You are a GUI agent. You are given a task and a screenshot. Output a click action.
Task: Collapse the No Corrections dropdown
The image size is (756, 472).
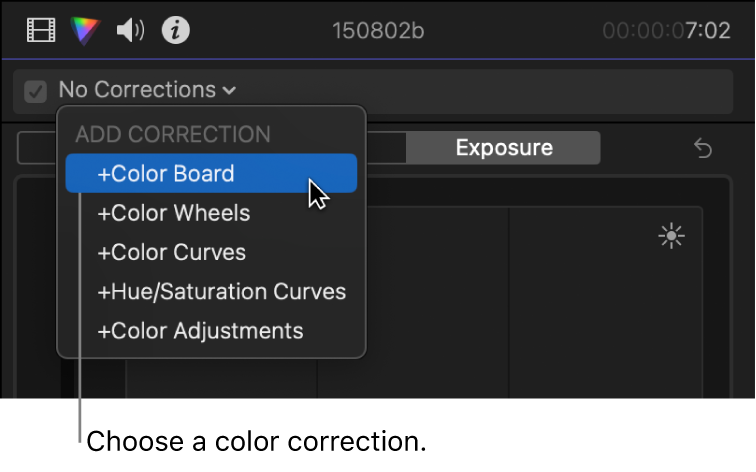[x=147, y=90]
